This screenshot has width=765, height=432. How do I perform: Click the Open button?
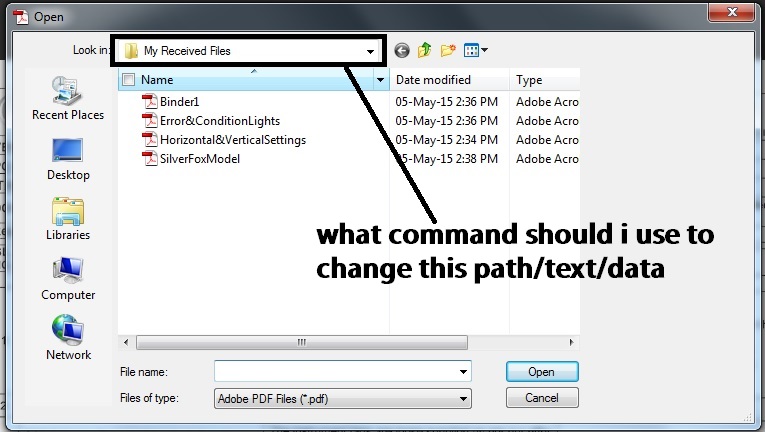(542, 372)
